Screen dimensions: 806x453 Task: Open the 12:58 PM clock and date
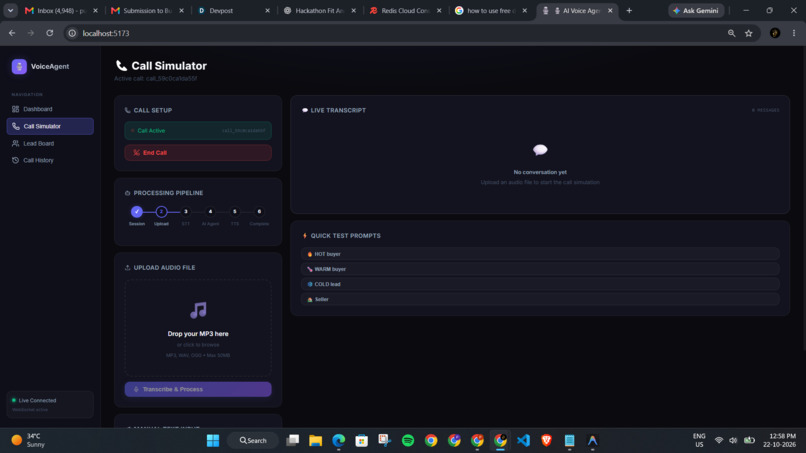pyautogui.click(x=779, y=440)
